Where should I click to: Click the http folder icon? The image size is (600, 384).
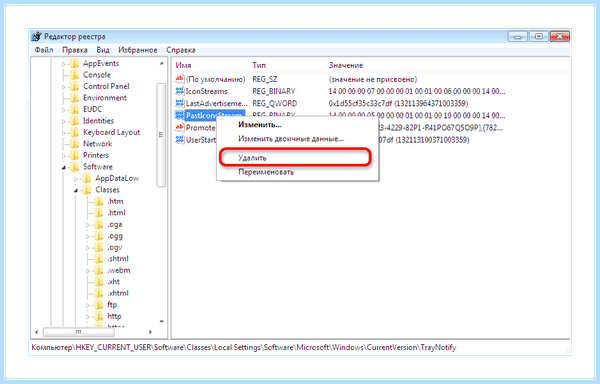click(99, 316)
